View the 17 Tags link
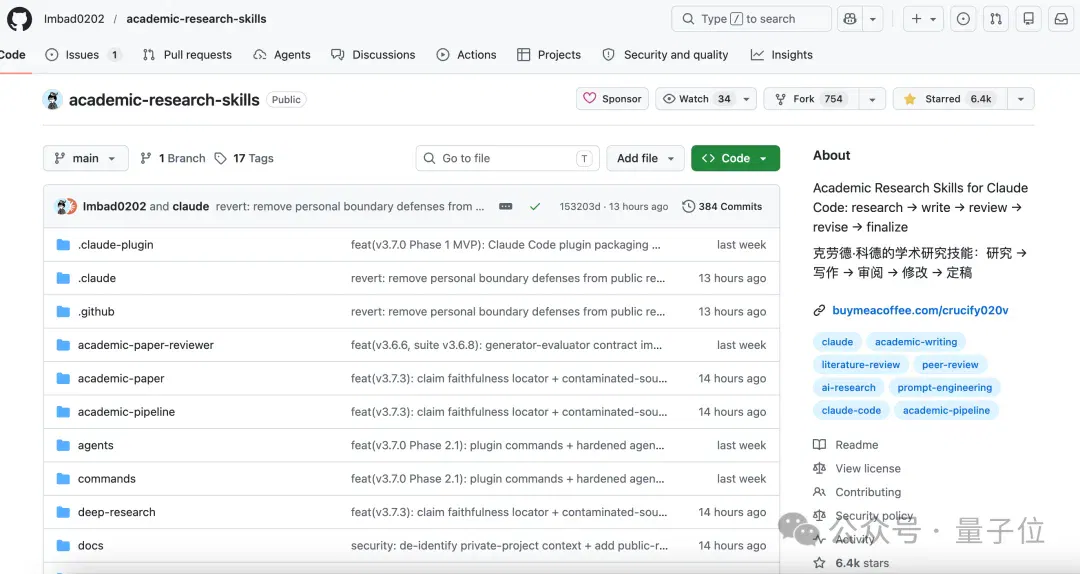Screen dimensions: 1080x574 [245, 158]
